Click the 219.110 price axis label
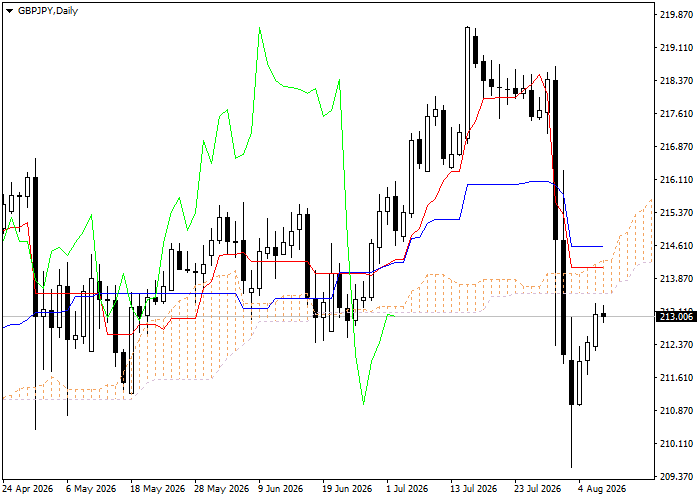This screenshot has width=700, height=500. [676, 48]
